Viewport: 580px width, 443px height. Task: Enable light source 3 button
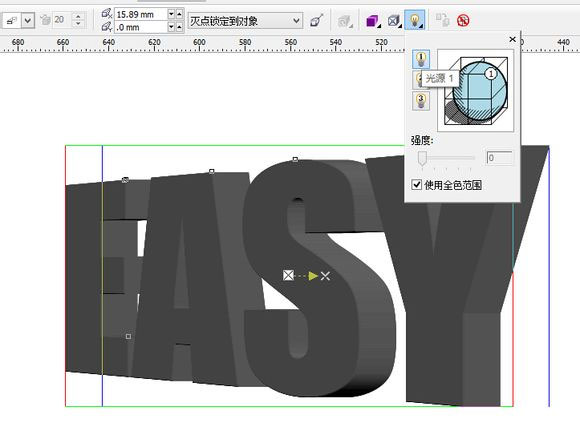[421, 101]
